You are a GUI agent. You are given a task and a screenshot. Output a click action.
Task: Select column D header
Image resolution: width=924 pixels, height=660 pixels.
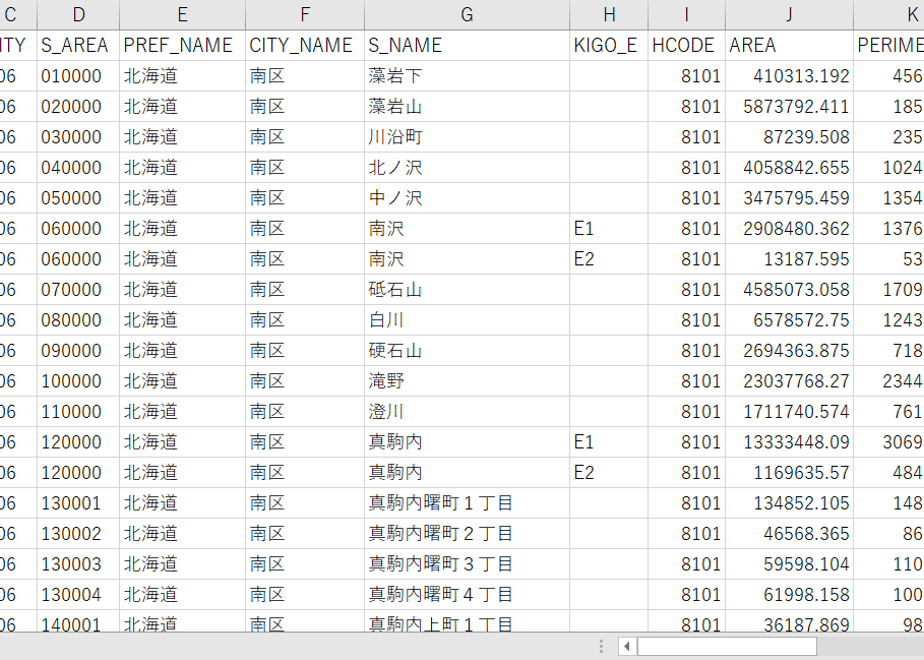[x=78, y=15]
